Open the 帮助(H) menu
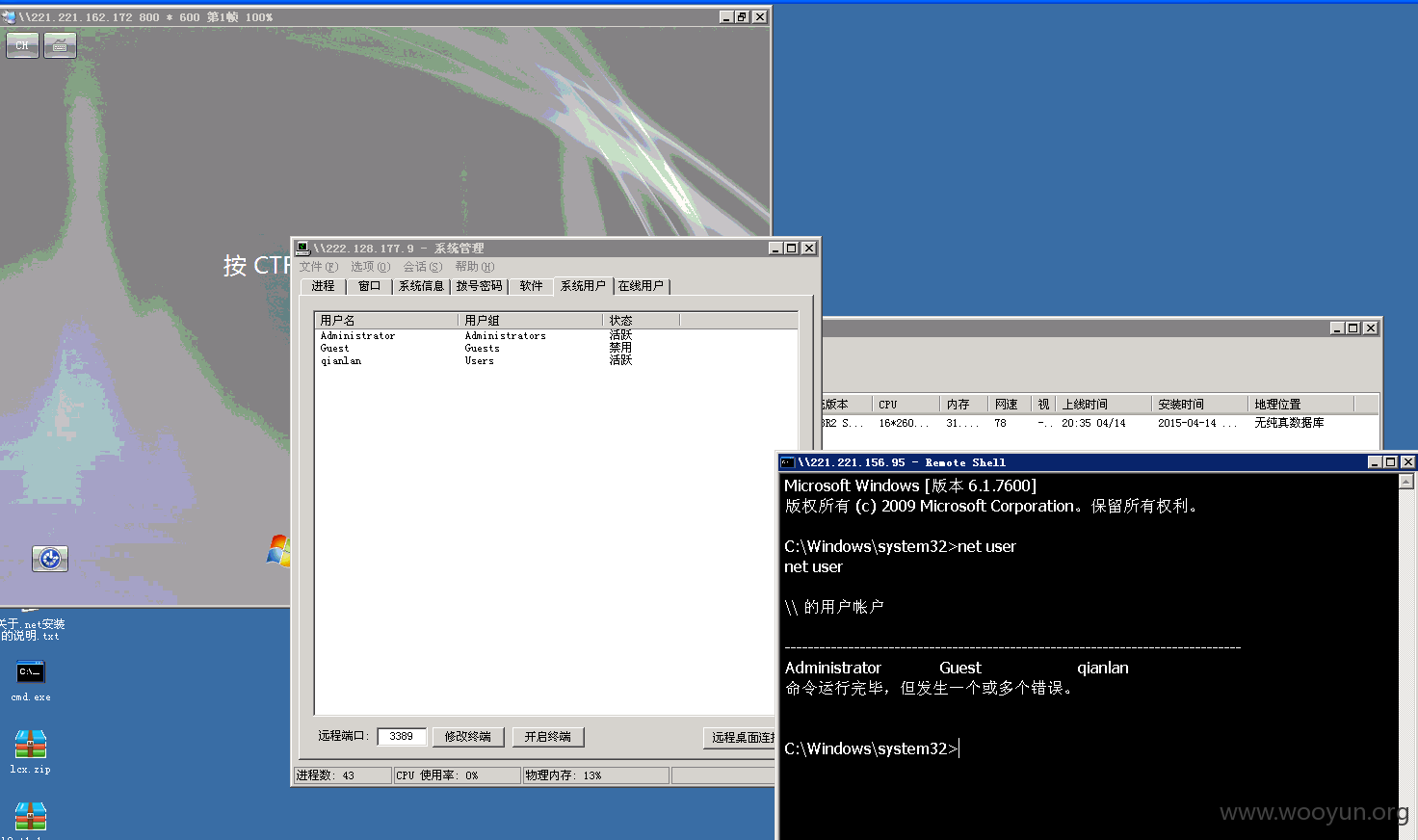The width and height of the screenshot is (1418, 840). click(475, 267)
